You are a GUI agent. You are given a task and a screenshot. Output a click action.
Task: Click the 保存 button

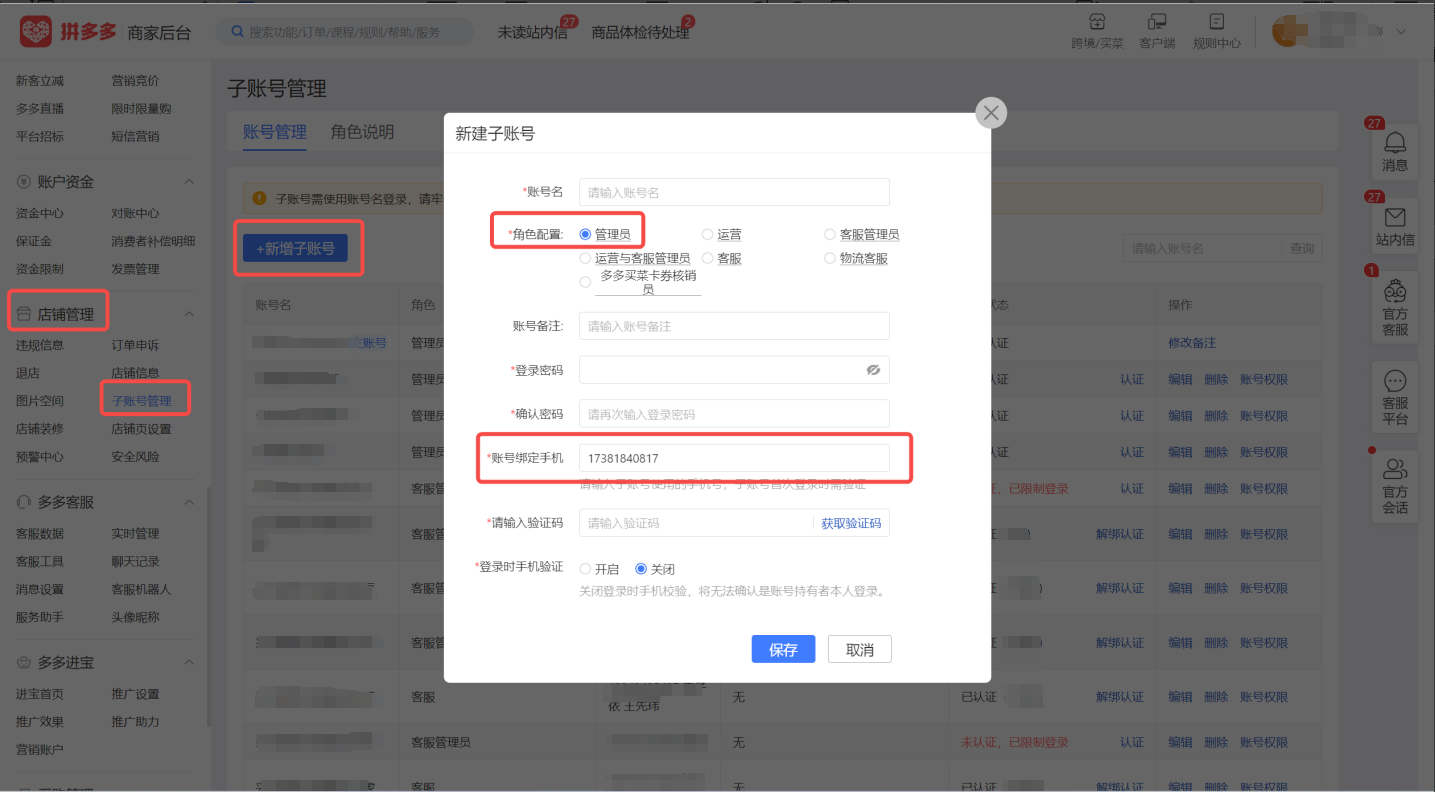(783, 649)
